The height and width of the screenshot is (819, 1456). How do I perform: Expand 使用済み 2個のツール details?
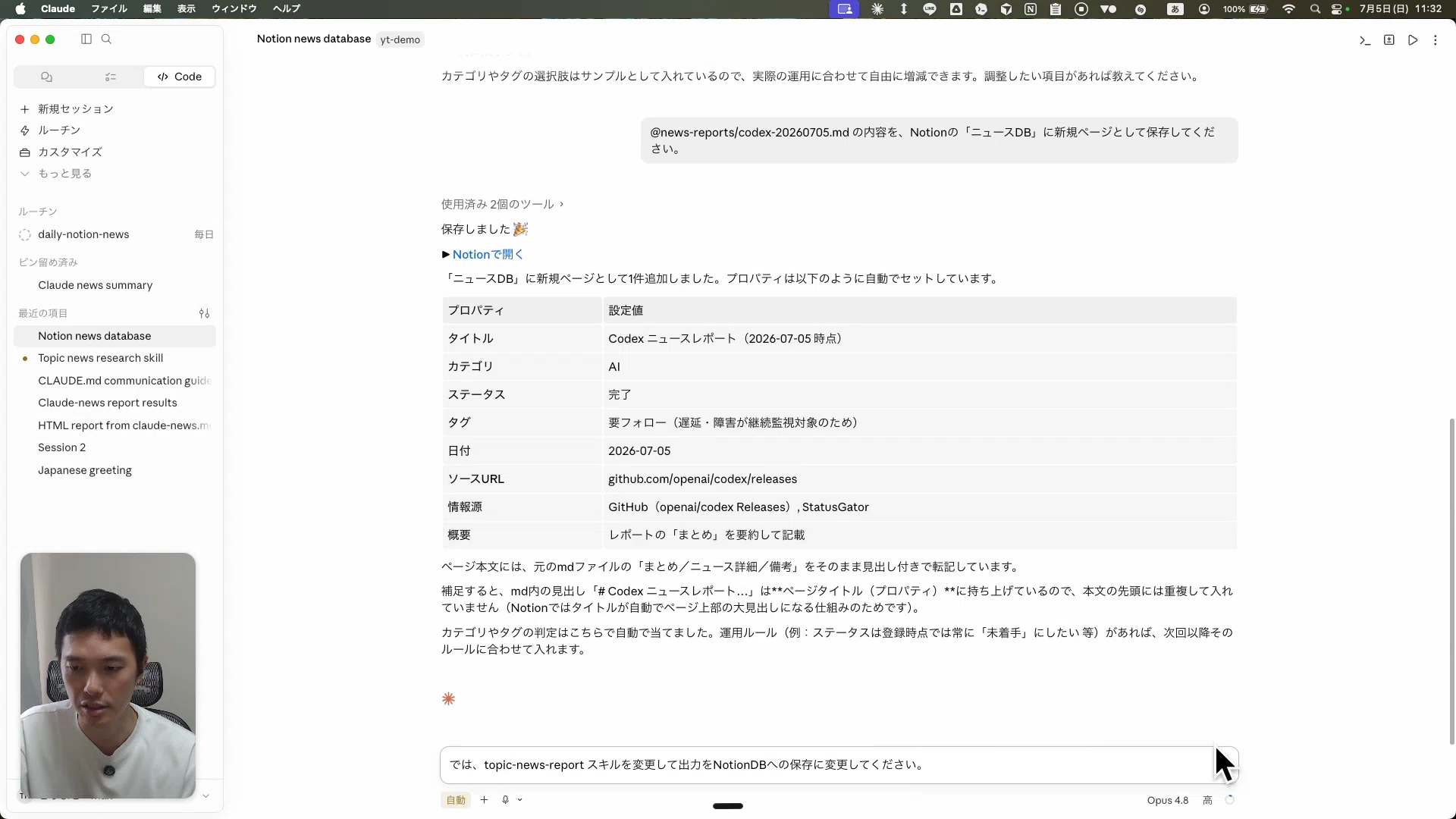(502, 204)
